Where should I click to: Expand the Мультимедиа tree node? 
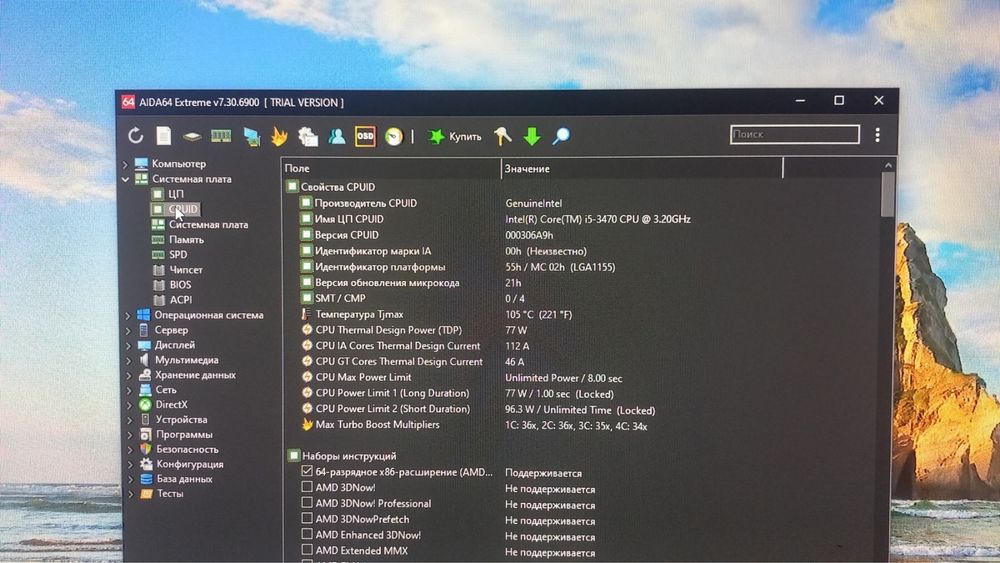click(x=129, y=361)
